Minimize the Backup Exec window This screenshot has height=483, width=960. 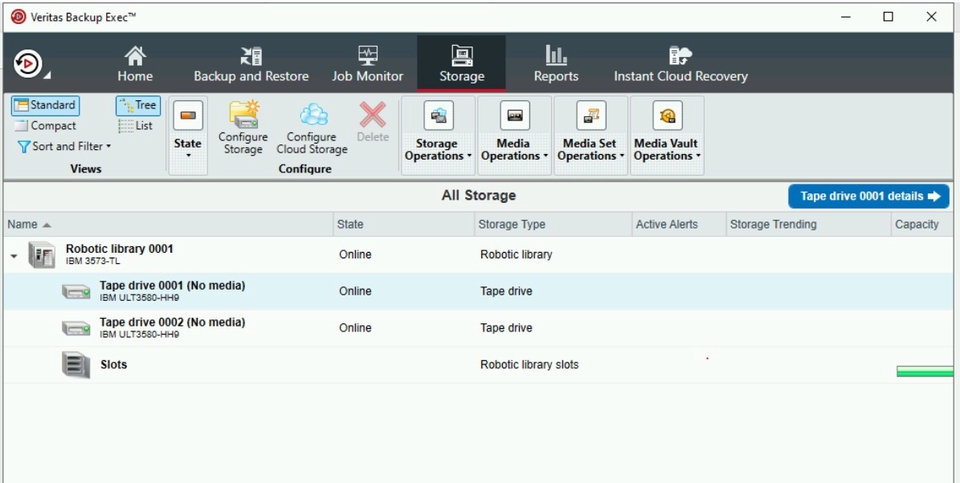click(x=846, y=17)
